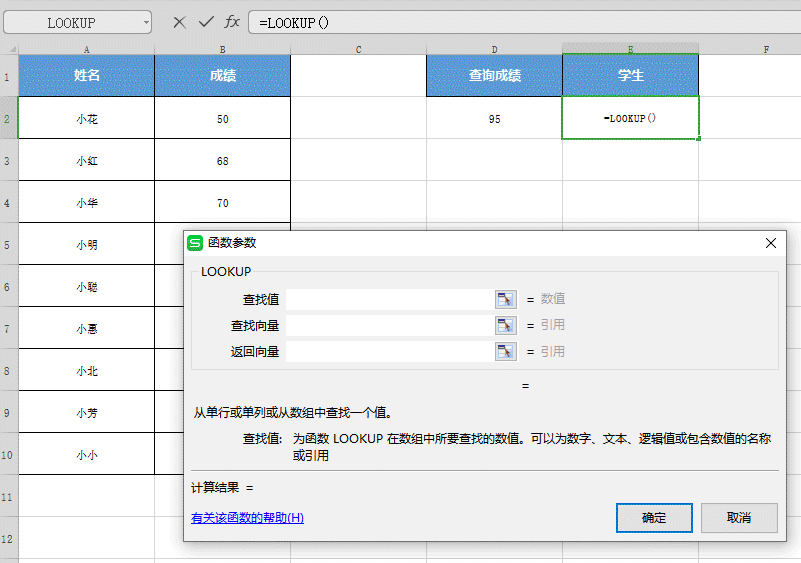Open the 有关该函数的帮助(H) link
This screenshot has height=563, width=801.
click(x=247, y=518)
